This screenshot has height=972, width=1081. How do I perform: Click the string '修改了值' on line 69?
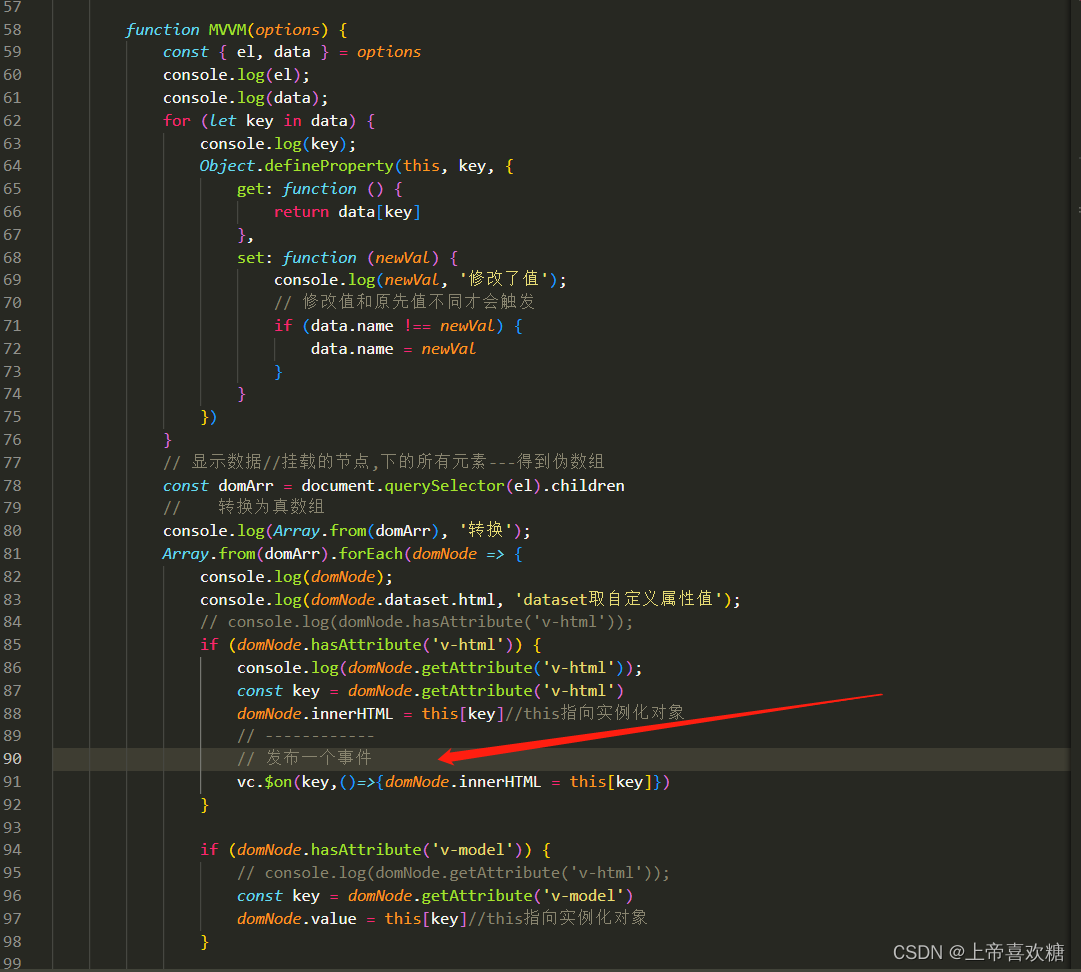coord(503,279)
